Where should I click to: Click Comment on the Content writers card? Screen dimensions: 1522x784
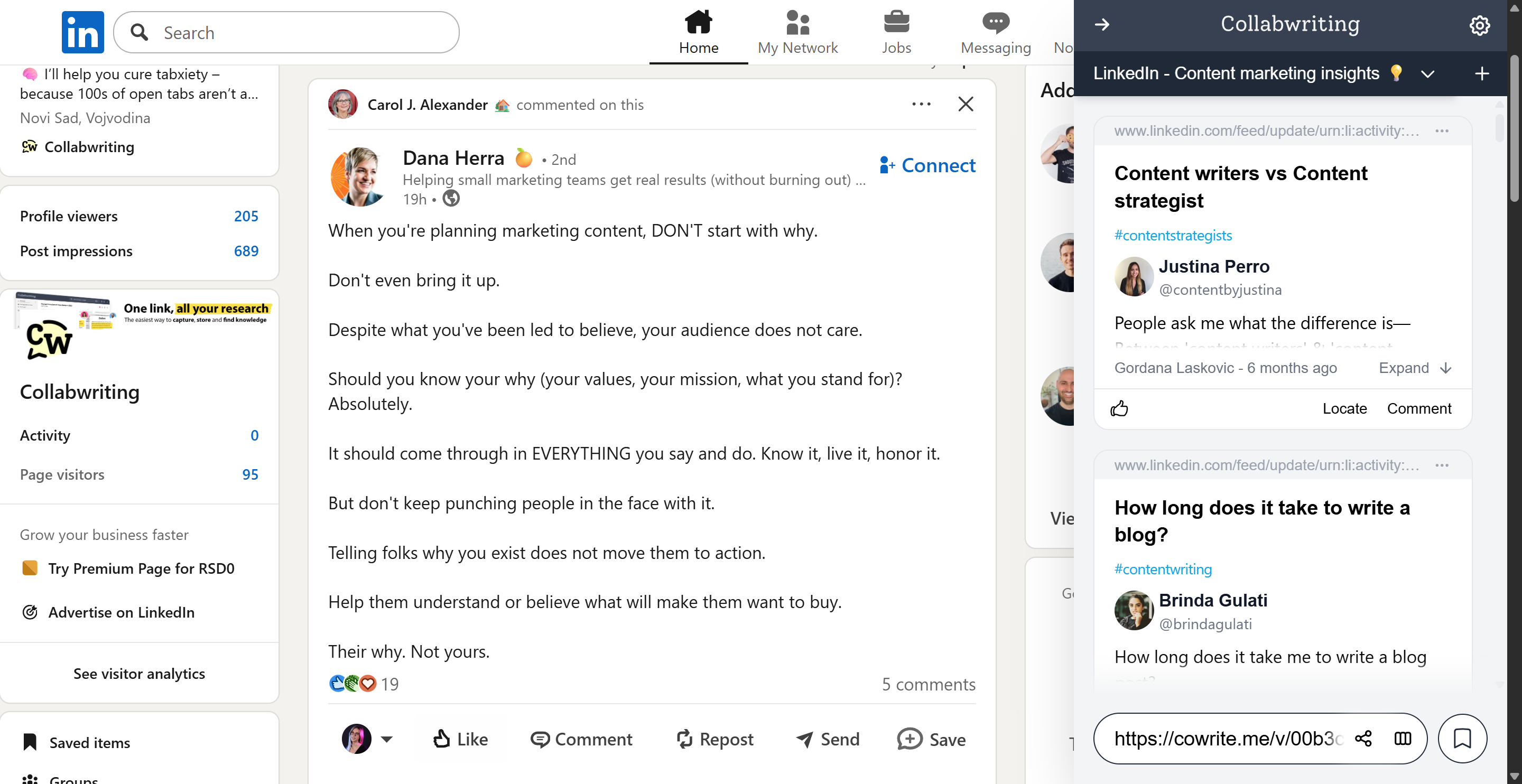pos(1418,408)
